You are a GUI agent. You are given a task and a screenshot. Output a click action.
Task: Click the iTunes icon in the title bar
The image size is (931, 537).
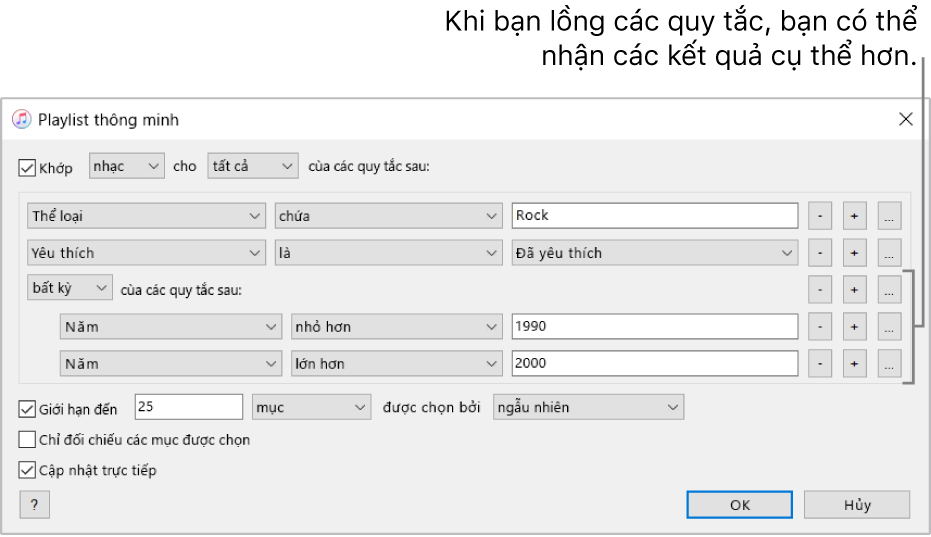click(22, 119)
